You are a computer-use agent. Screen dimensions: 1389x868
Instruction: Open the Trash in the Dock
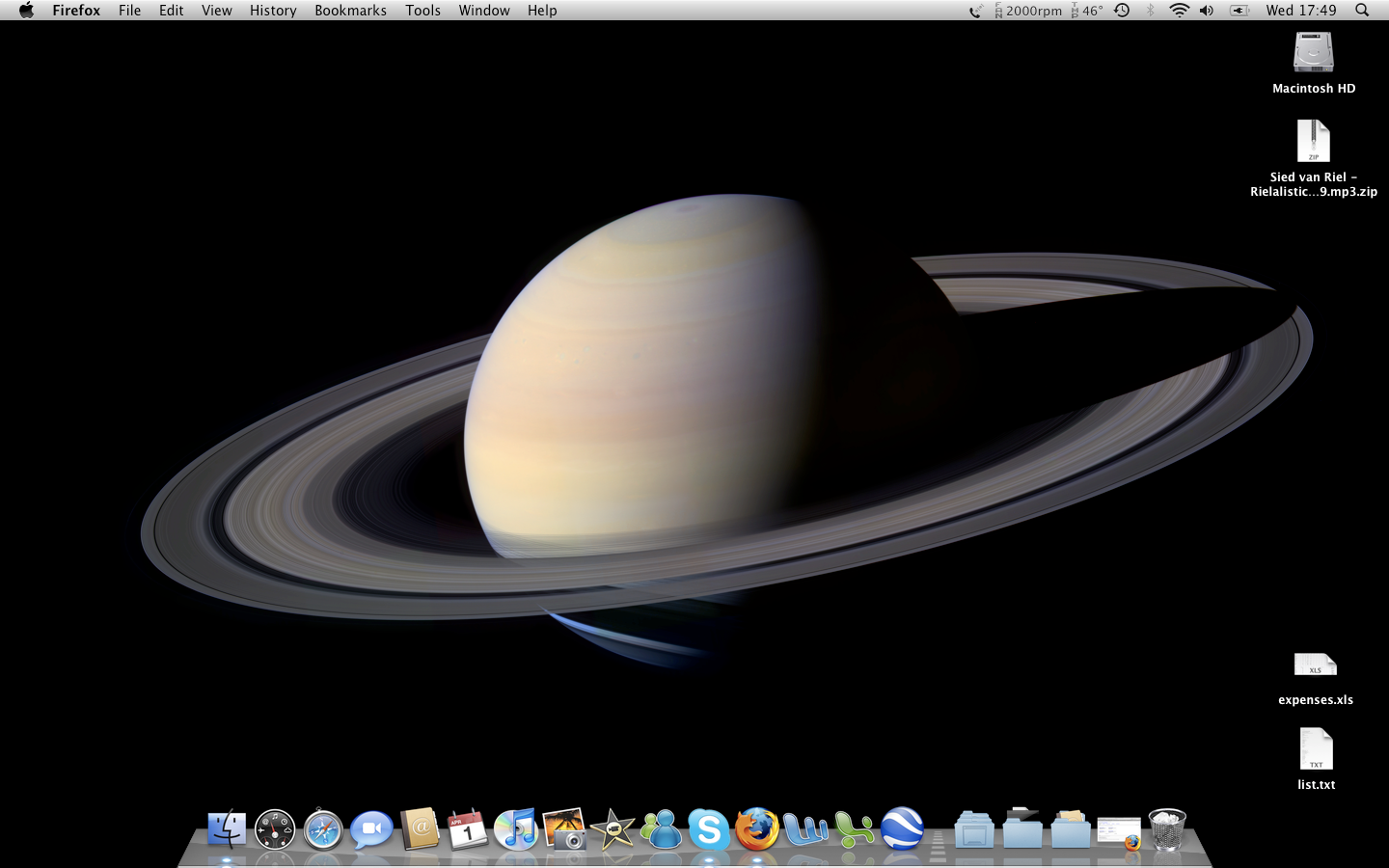[x=1167, y=829]
